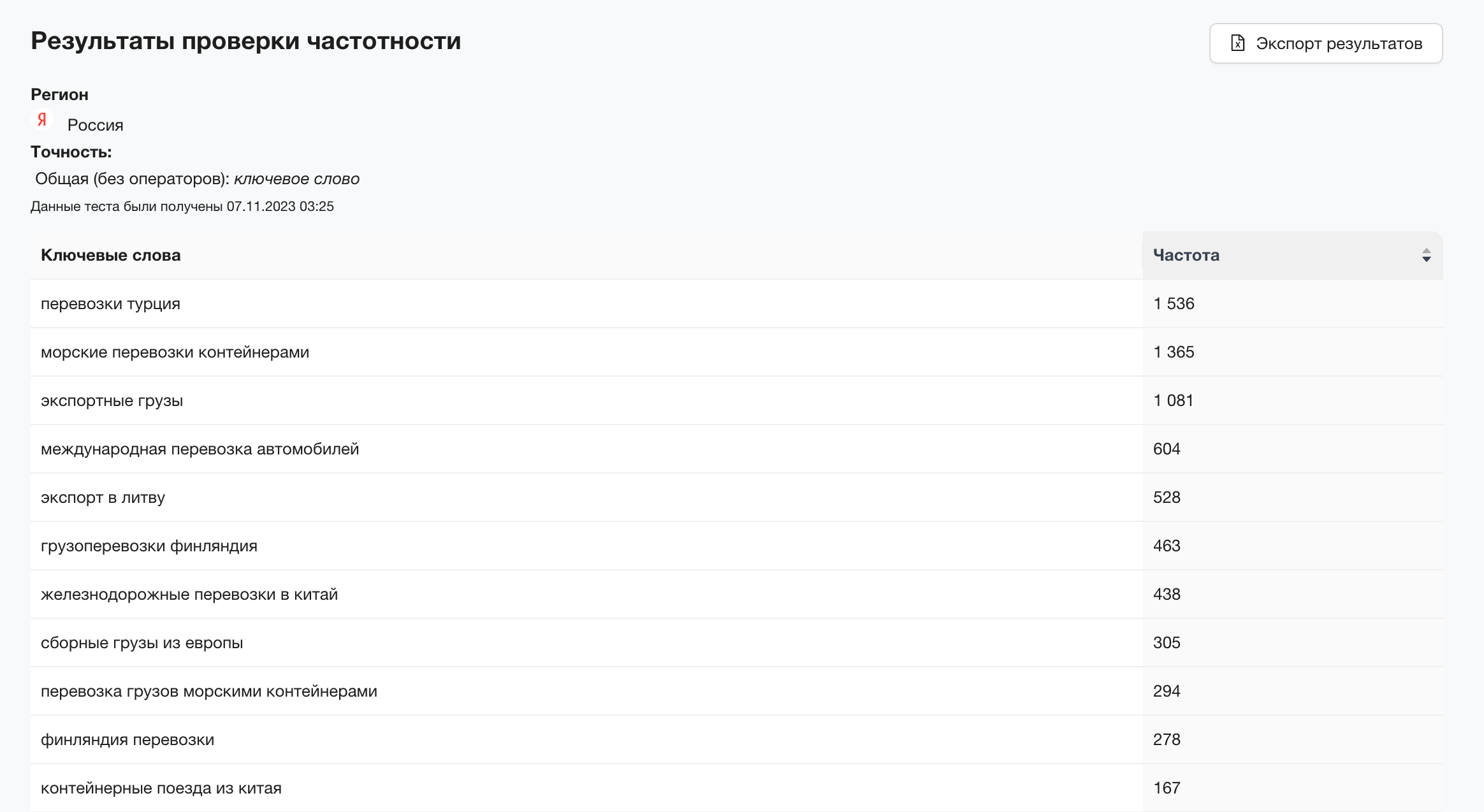The width and height of the screenshot is (1484, 812).
Task: Select «морские перевозки контейнерами» keyword
Action: pos(175,352)
